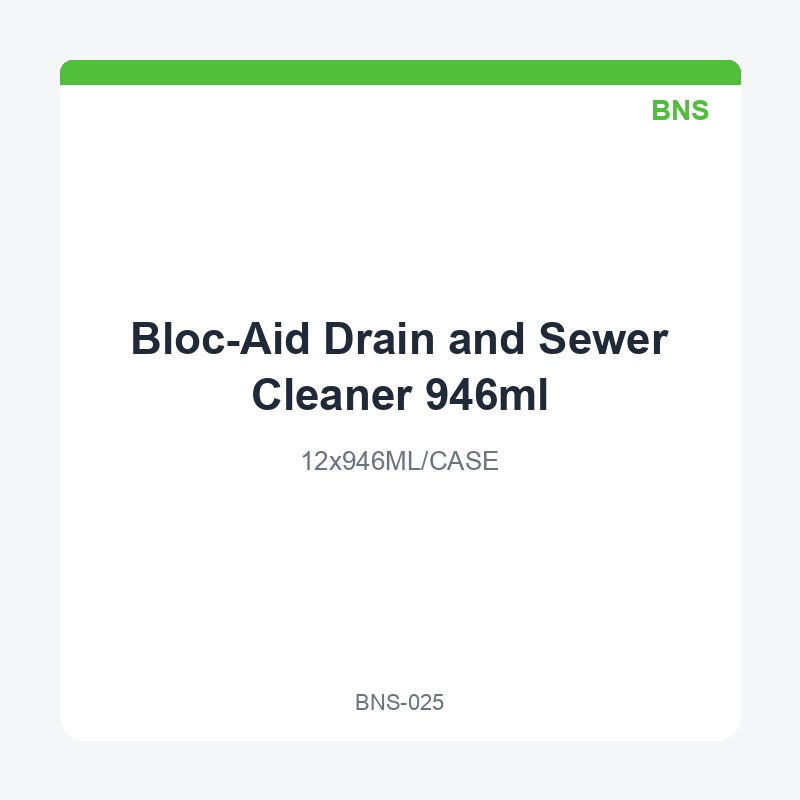Image resolution: width=800 pixels, height=800 pixels.
Task: Select the Bloc-Aid Drain and Sewer title
Action: pyautogui.click(x=399, y=366)
